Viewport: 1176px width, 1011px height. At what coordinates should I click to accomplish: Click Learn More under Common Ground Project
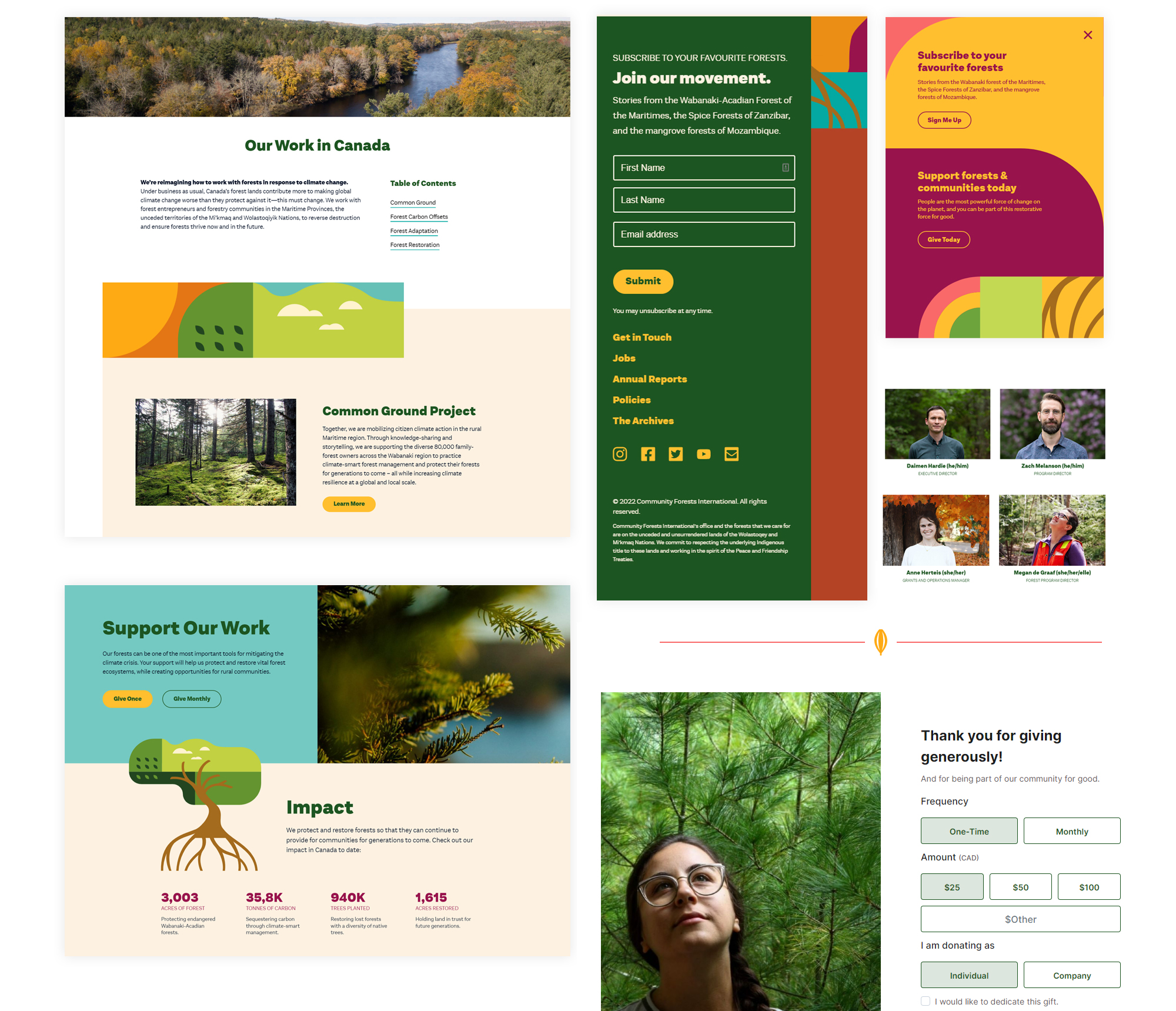pyautogui.click(x=349, y=504)
